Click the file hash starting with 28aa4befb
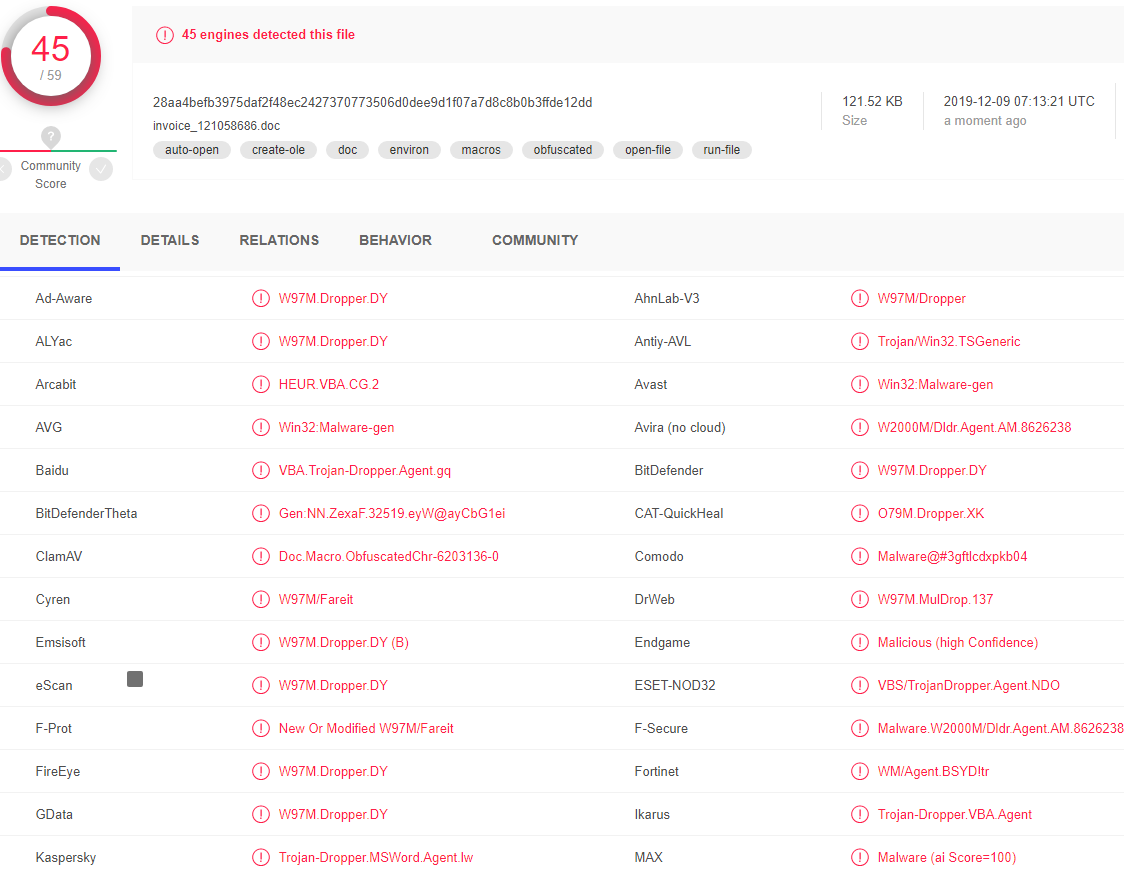The width and height of the screenshot is (1124, 873). tap(373, 102)
